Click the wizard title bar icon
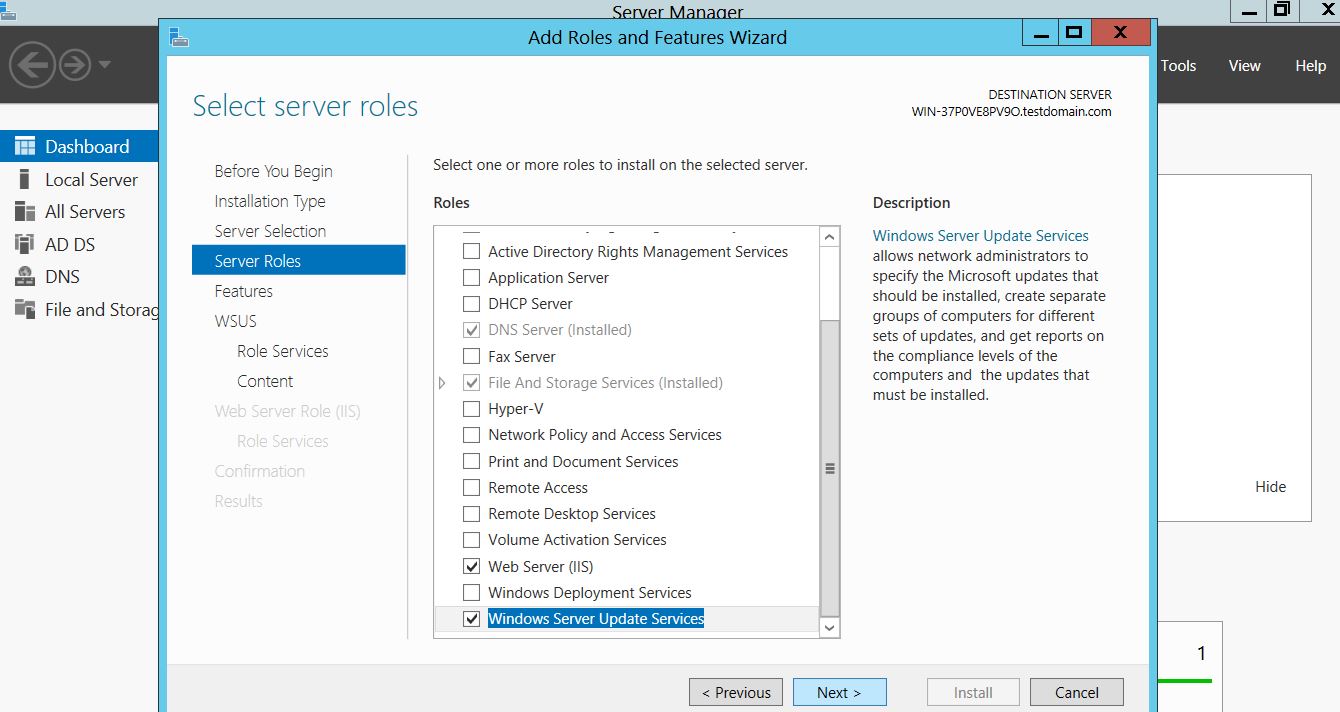 pyautogui.click(x=180, y=36)
